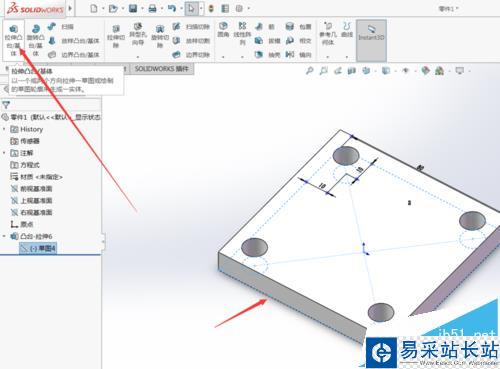Print the document

pos(152,8)
